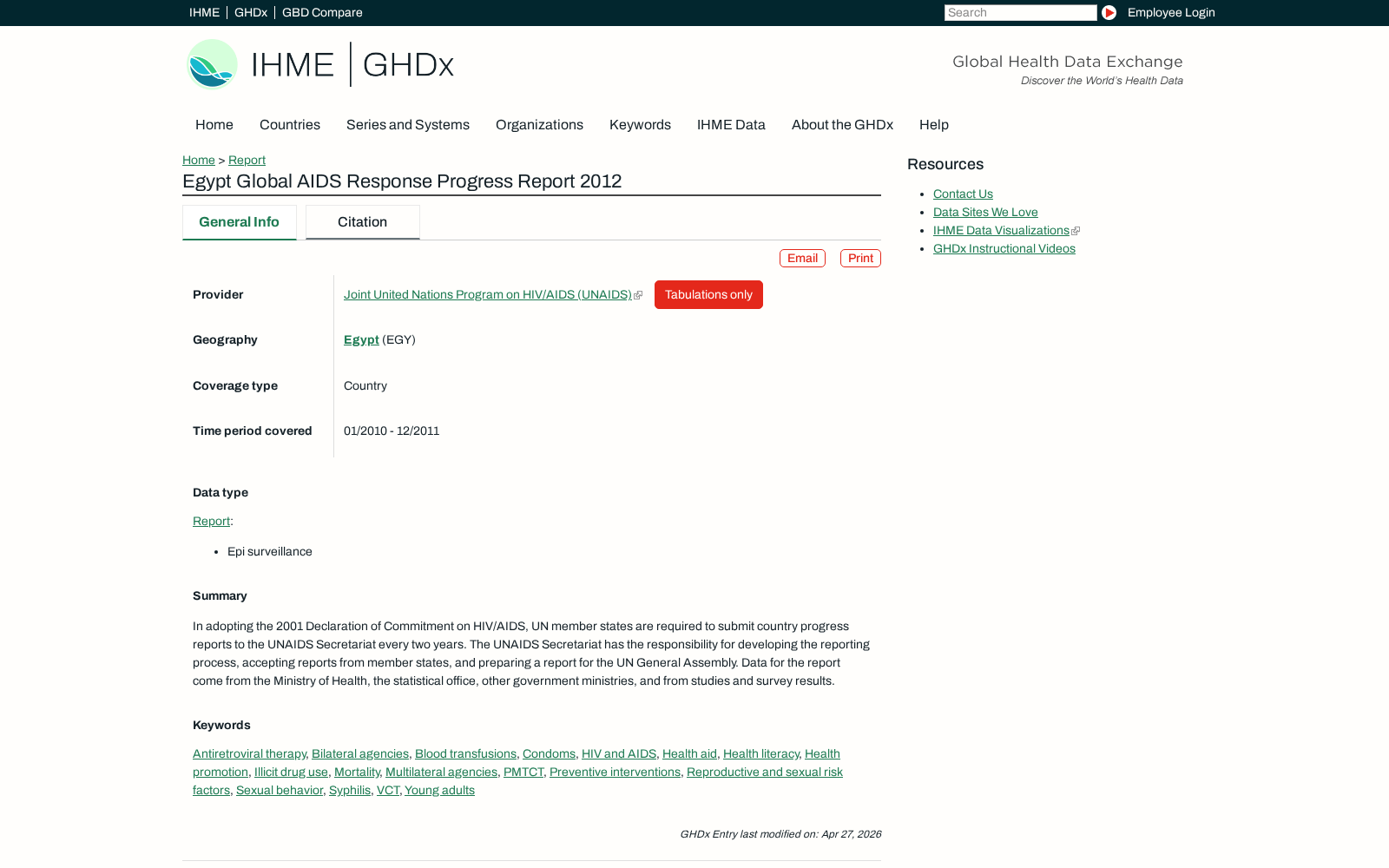Switch to the Citation tab
Screen dimensions: 1389x868
[x=362, y=222]
